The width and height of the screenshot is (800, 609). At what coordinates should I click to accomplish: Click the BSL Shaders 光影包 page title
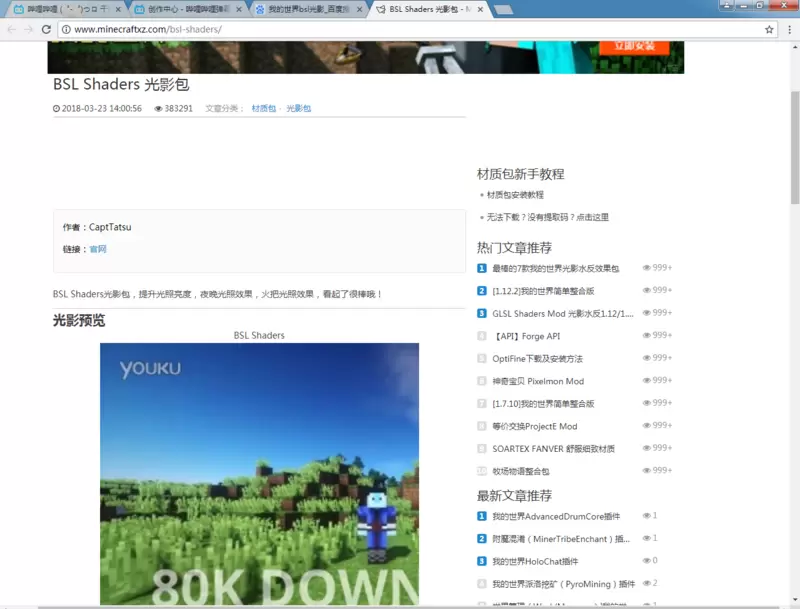click(121, 84)
